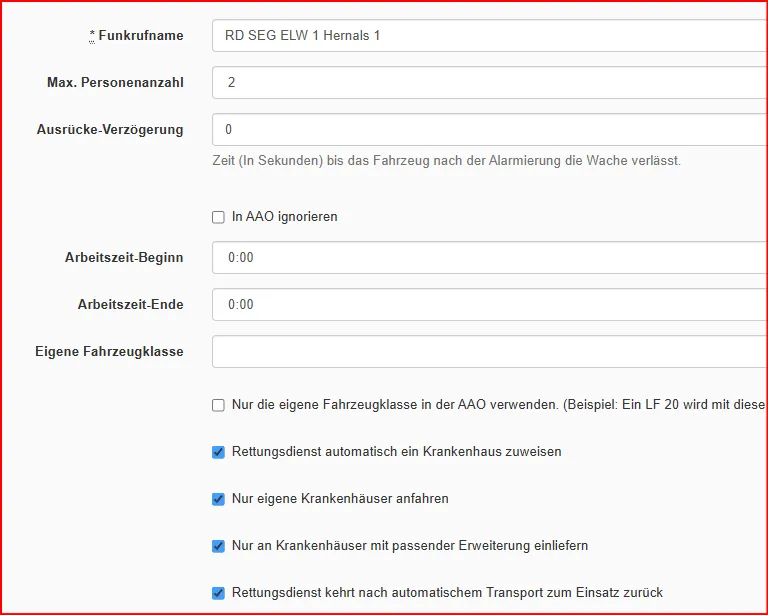Click the 'Arbeitszeit-Beginn' label text
Image resolution: width=768 pixels, height=615 pixels.
(124, 257)
